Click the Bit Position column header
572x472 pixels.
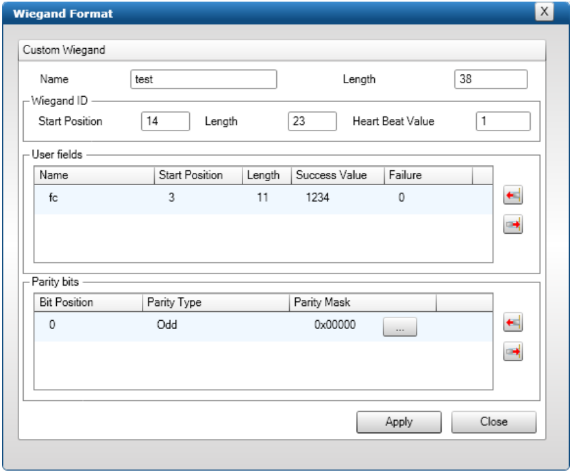tap(88, 302)
